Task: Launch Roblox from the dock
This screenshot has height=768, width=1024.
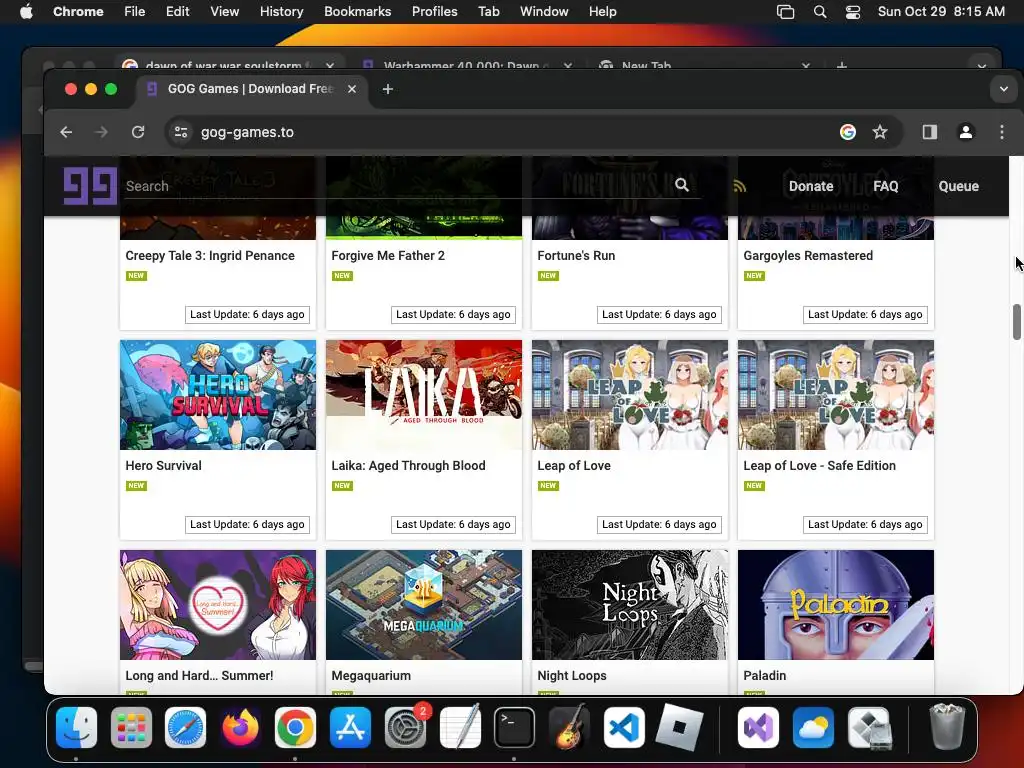Action: (679, 728)
